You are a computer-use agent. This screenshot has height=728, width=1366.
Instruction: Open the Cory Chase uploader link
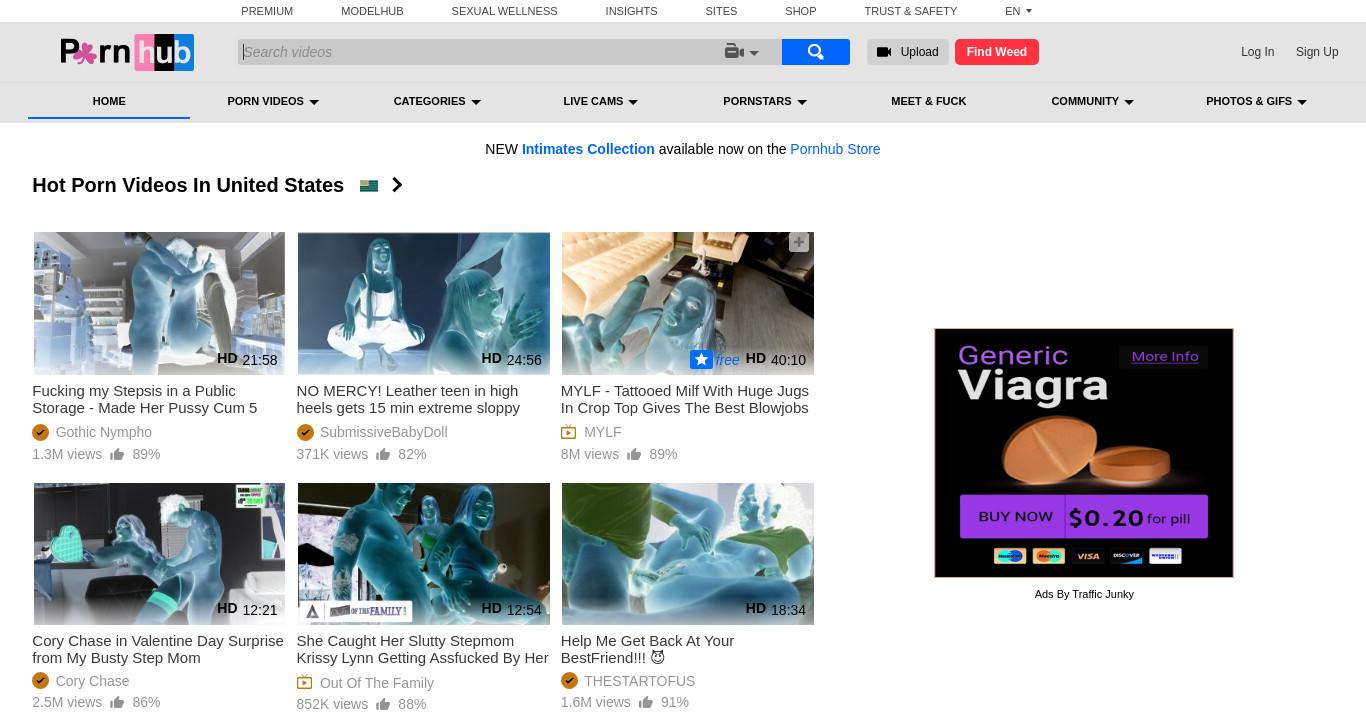point(92,681)
